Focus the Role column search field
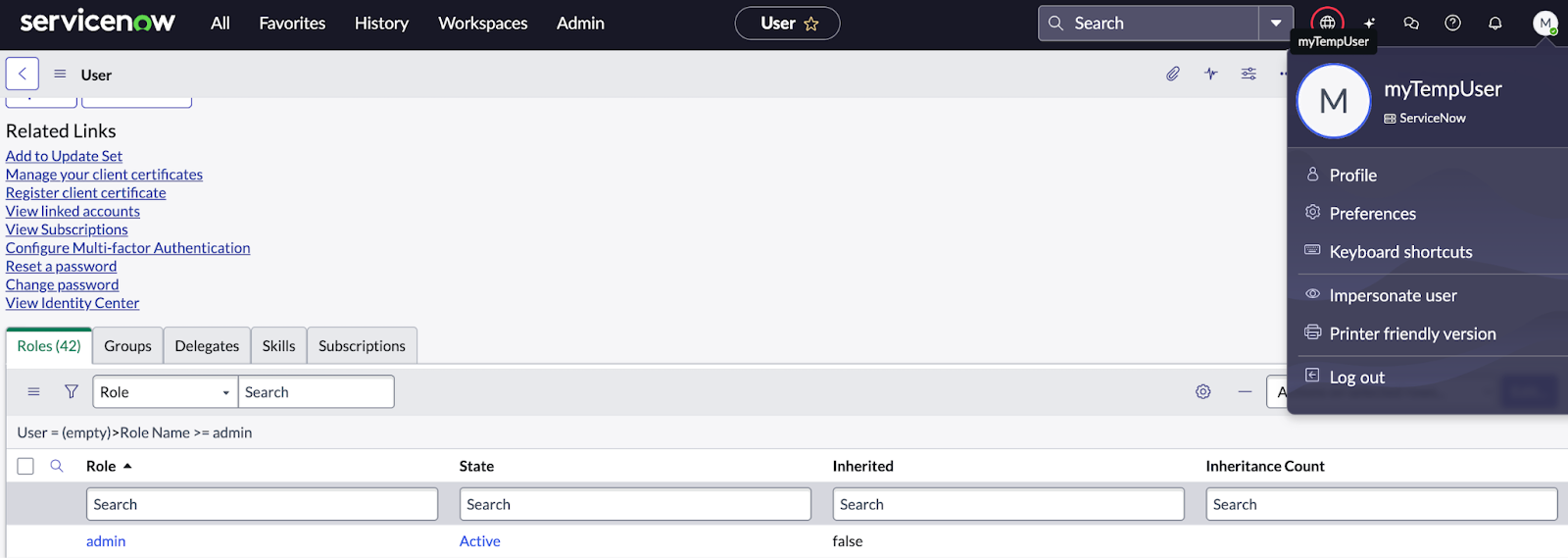Screen dimensions: 1568x558 point(262,504)
